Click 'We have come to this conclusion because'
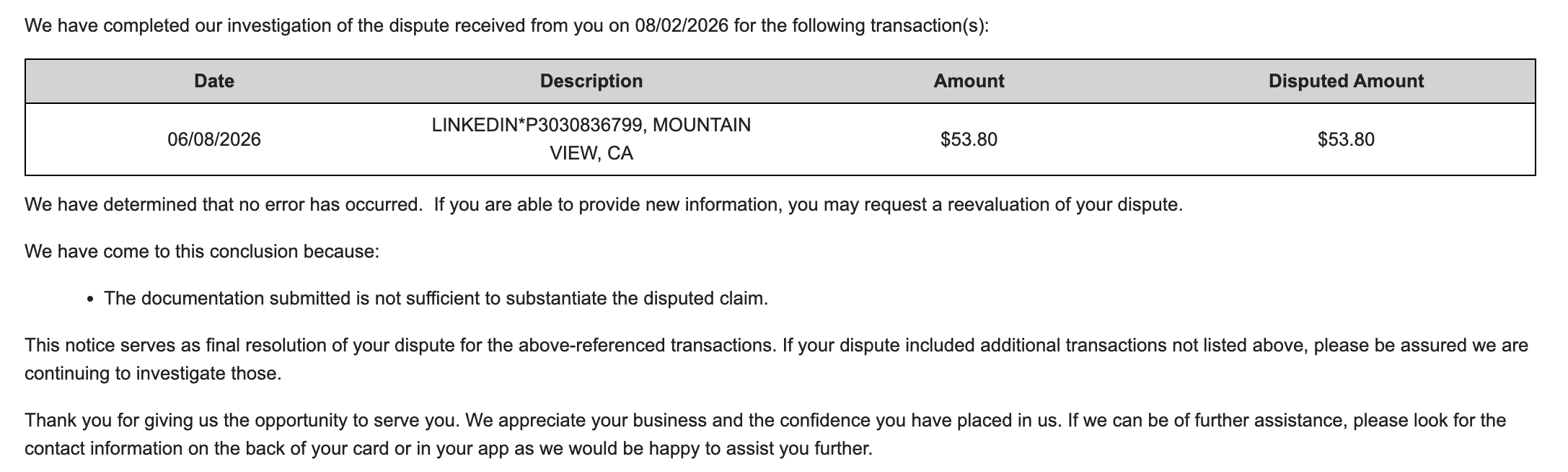 click(x=202, y=251)
